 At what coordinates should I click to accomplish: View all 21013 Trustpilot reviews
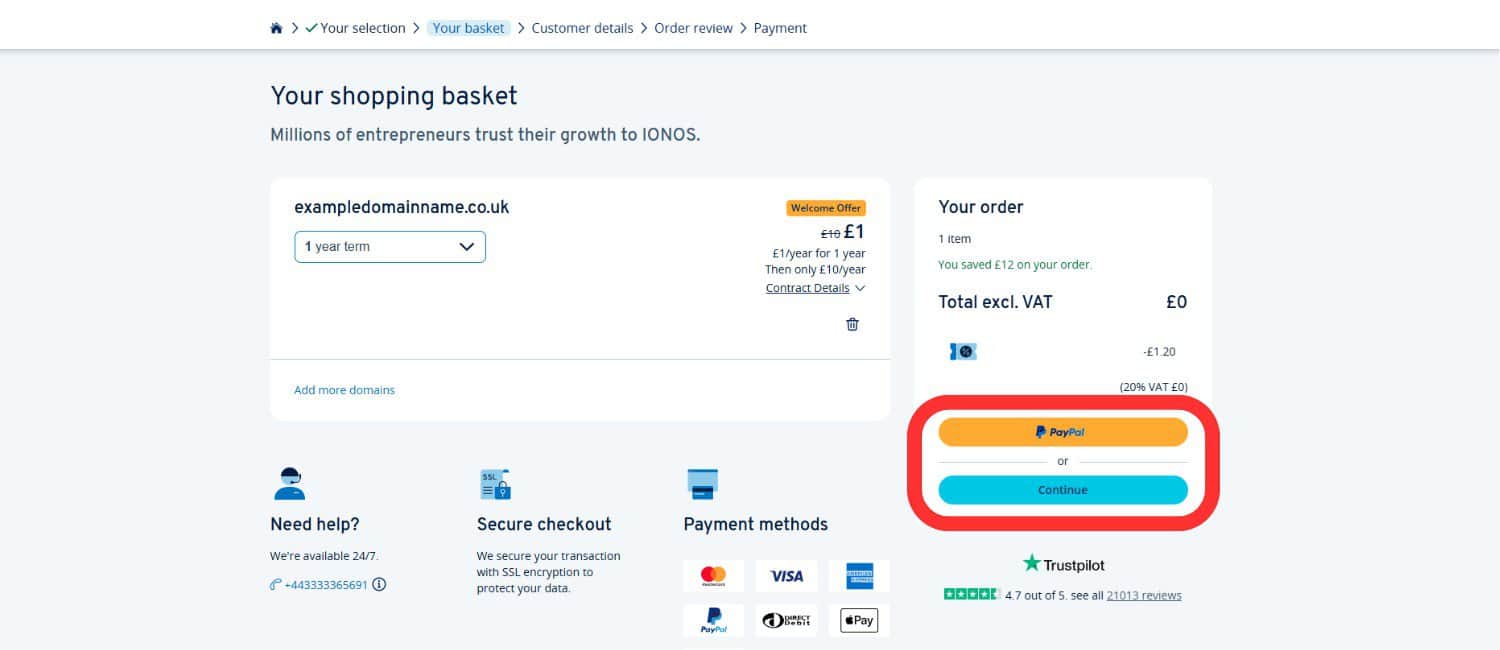click(x=1143, y=594)
